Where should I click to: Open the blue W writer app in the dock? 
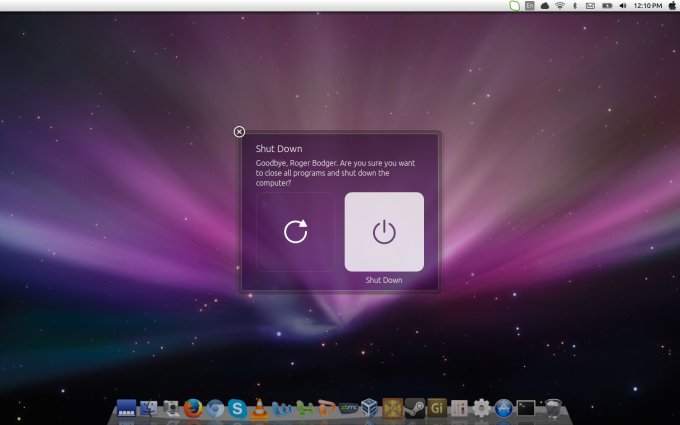click(282, 408)
